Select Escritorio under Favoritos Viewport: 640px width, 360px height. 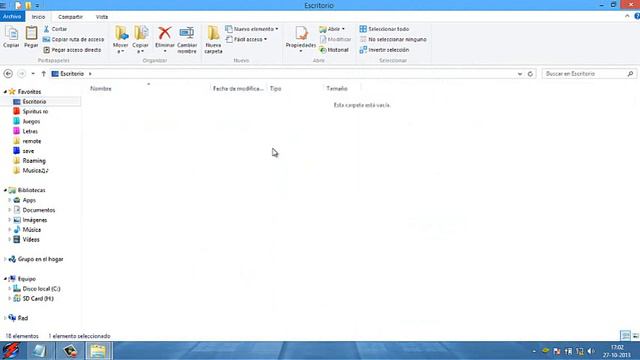coord(34,102)
